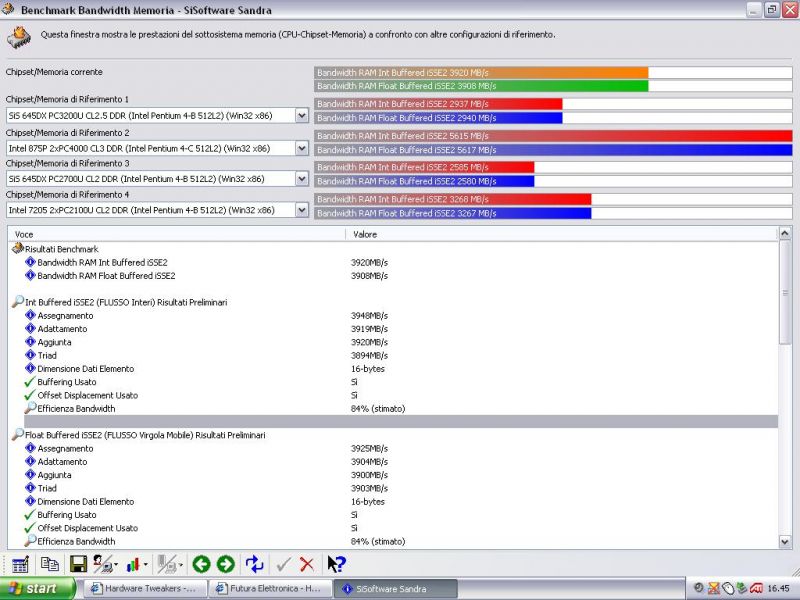The height and width of the screenshot is (600, 800).
Task: Click the results list scrollbar thumb
Action: tap(785, 292)
